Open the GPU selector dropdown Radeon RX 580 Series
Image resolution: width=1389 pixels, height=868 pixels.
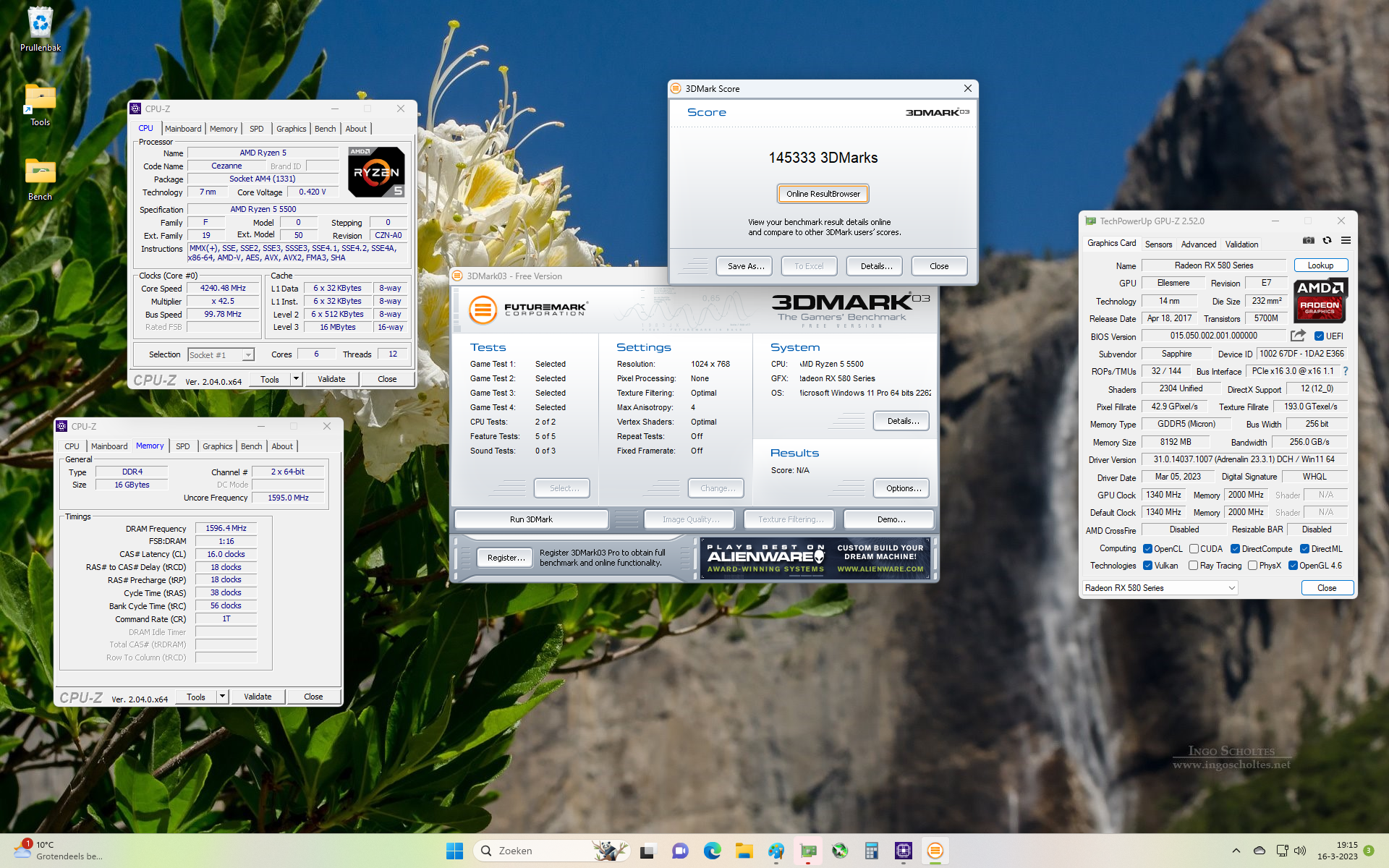pyautogui.click(x=1160, y=588)
